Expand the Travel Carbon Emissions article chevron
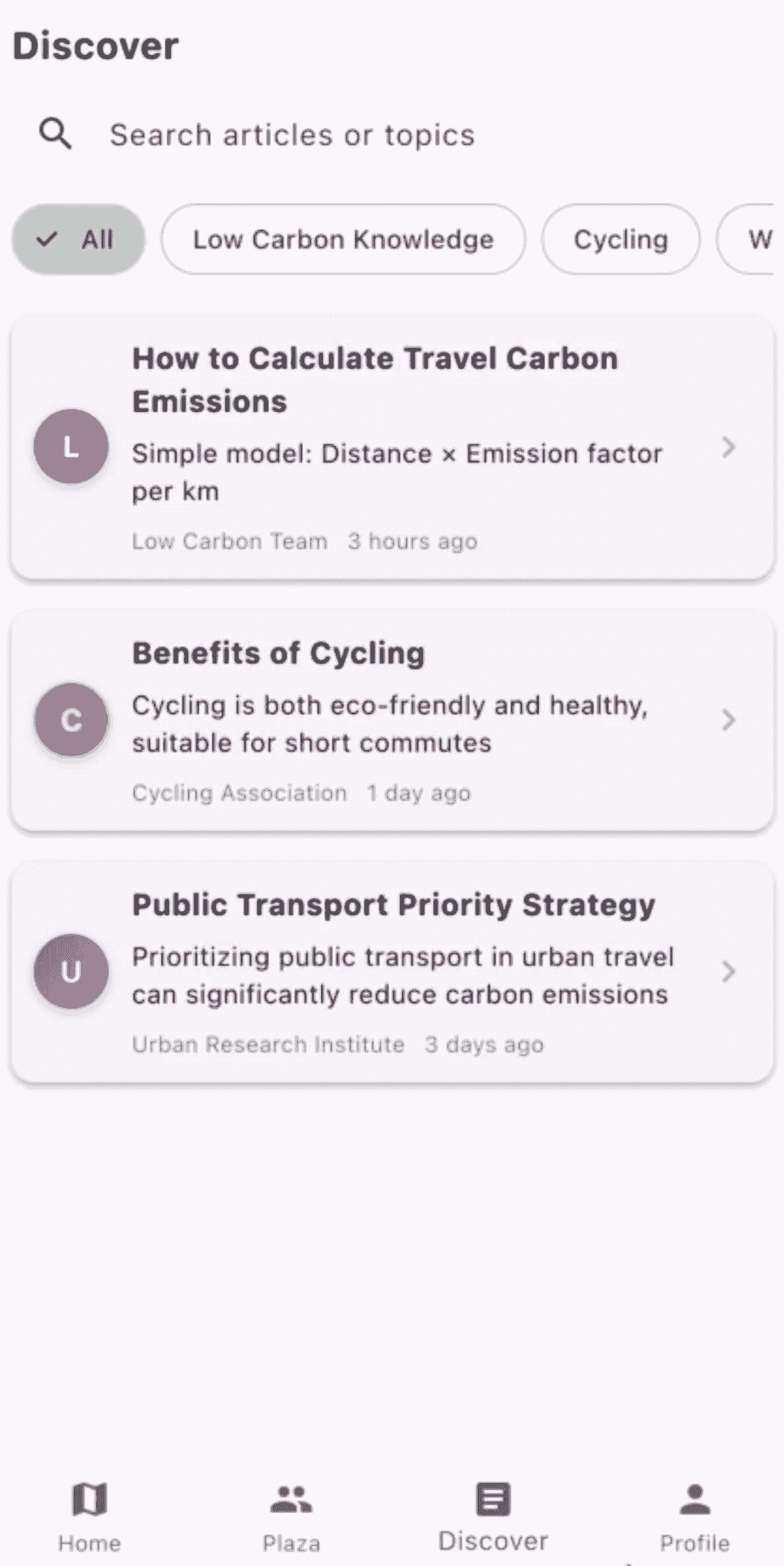 728,447
